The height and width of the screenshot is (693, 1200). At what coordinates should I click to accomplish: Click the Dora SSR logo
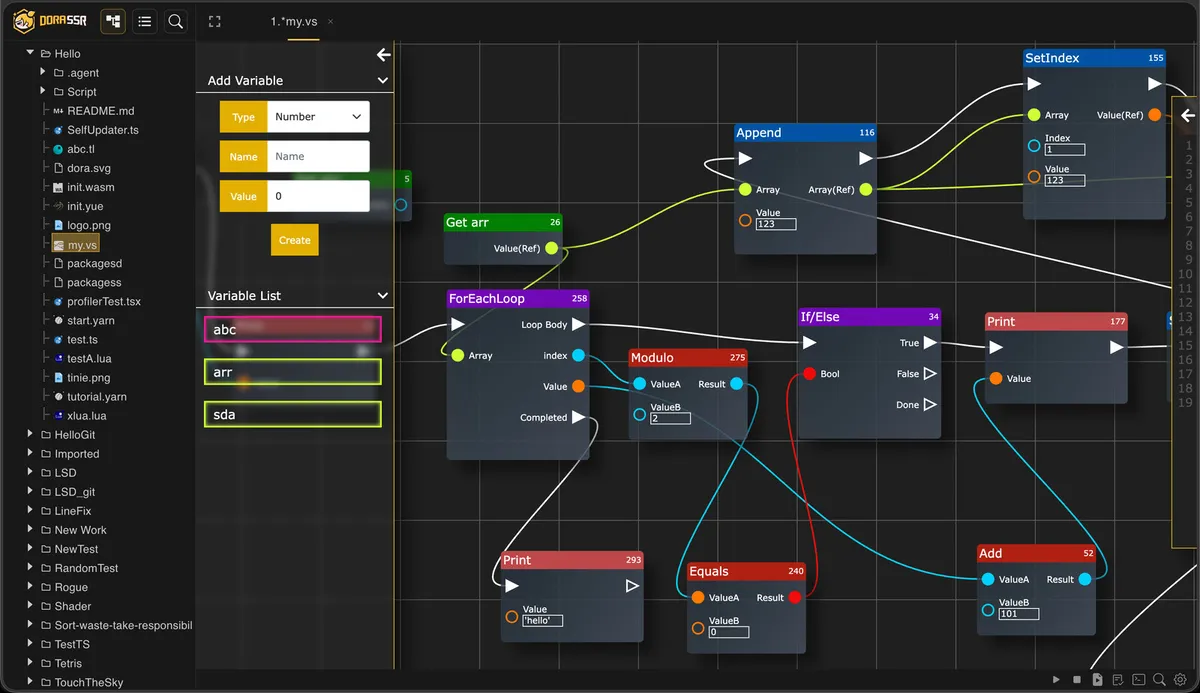[x=52, y=21]
